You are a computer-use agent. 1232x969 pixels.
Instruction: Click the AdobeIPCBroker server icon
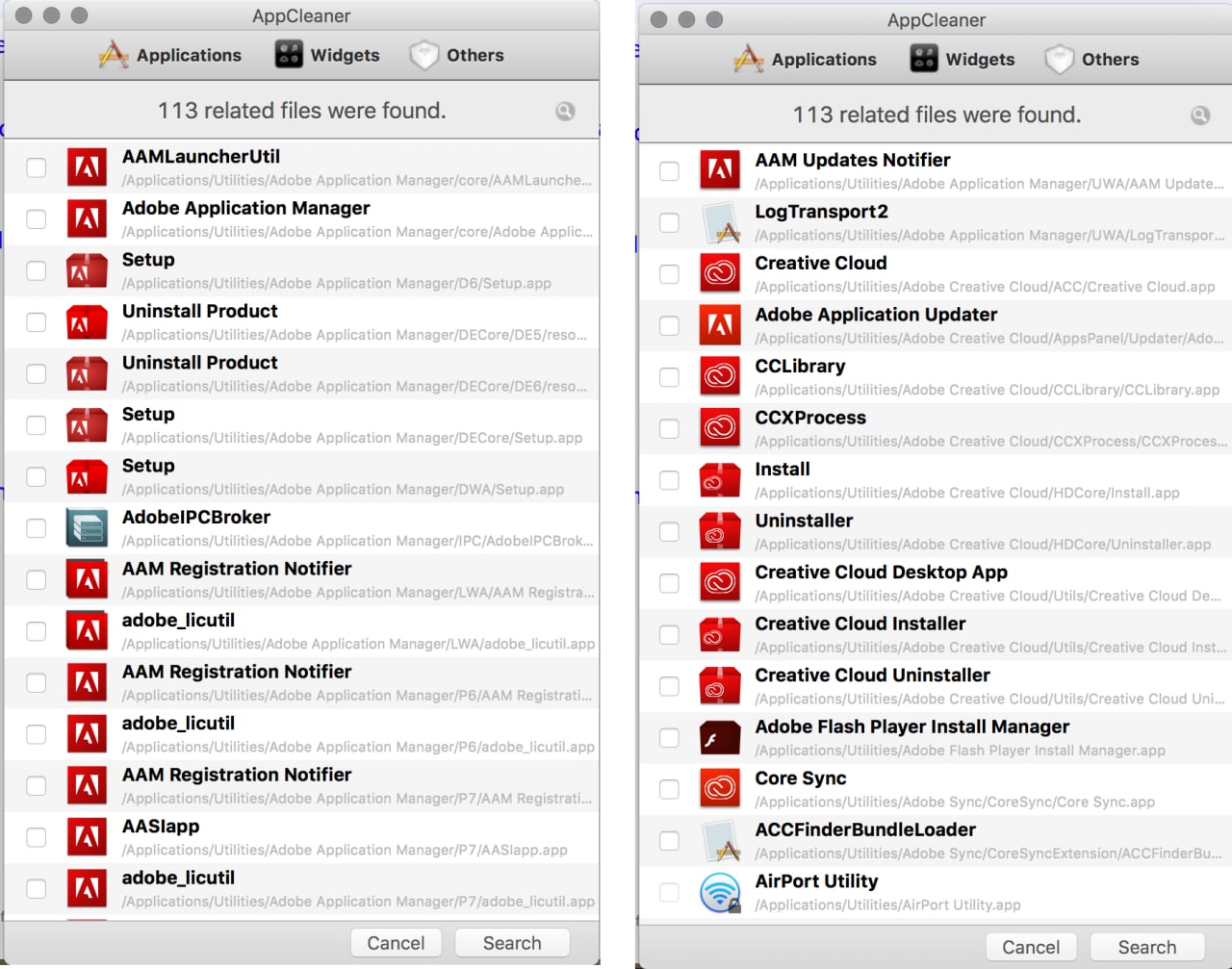tap(87, 528)
